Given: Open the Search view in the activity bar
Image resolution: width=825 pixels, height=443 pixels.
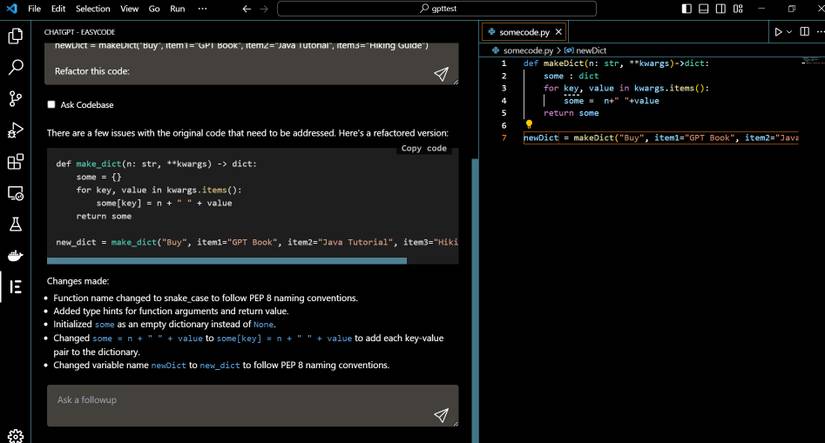Looking at the screenshot, I should pyautogui.click(x=15, y=67).
